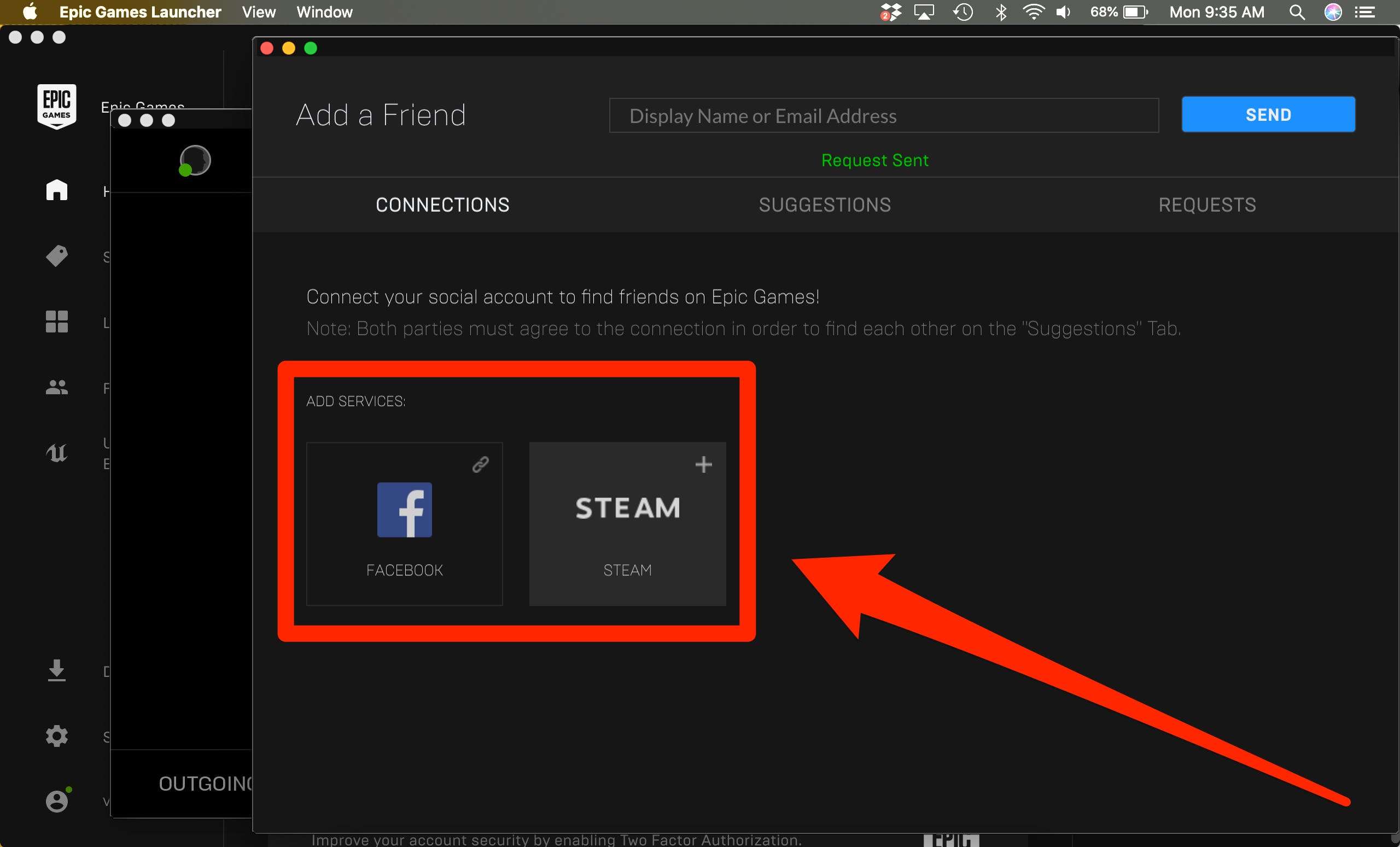
Task: Click the Steam plus icon to add service
Action: [x=703, y=465]
